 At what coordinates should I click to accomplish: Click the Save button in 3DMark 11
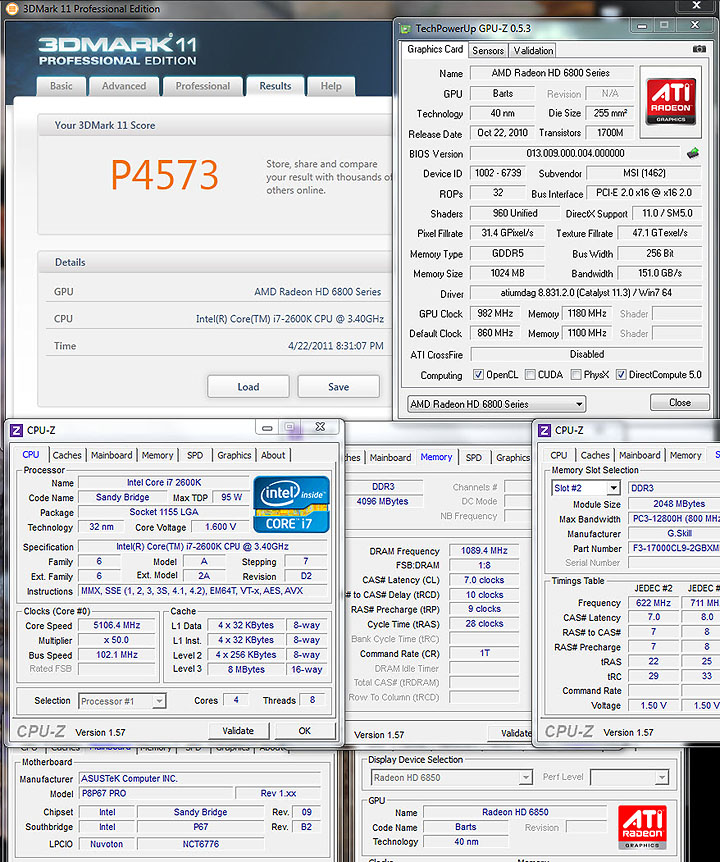point(339,386)
